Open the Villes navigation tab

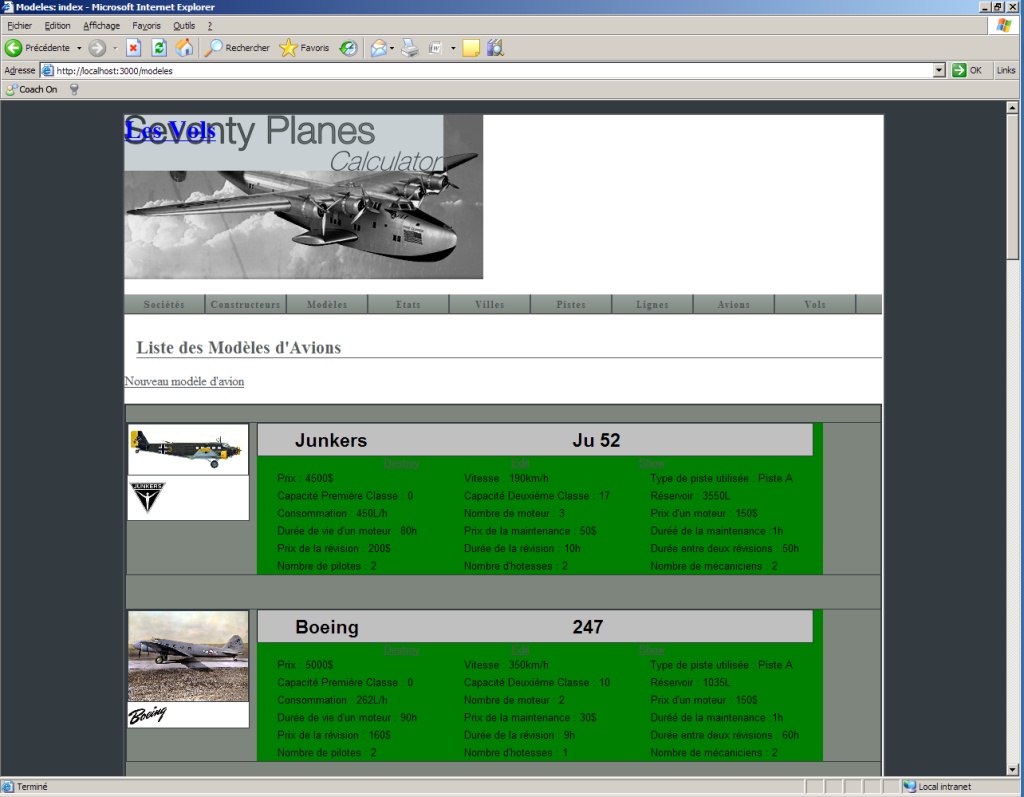pyautogui.click(x=490, y=304)
